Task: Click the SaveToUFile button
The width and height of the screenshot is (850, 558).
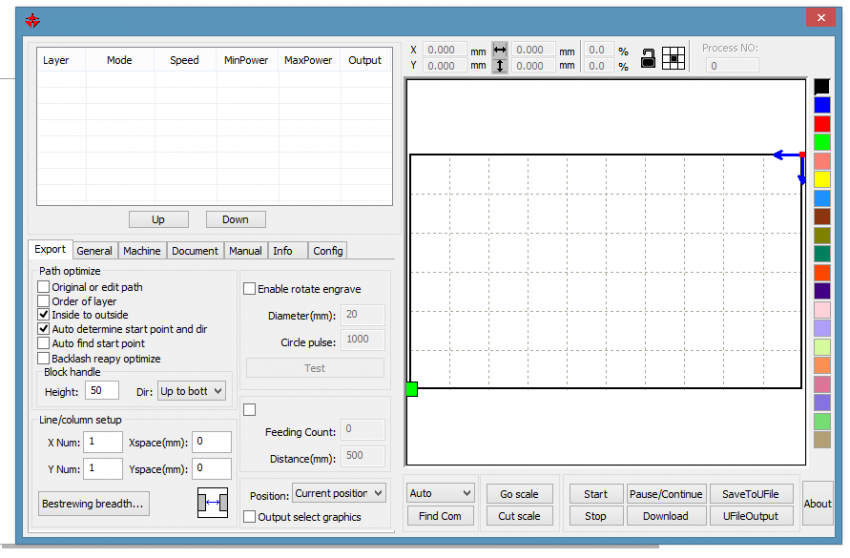Action: click(x=751, y=494)
